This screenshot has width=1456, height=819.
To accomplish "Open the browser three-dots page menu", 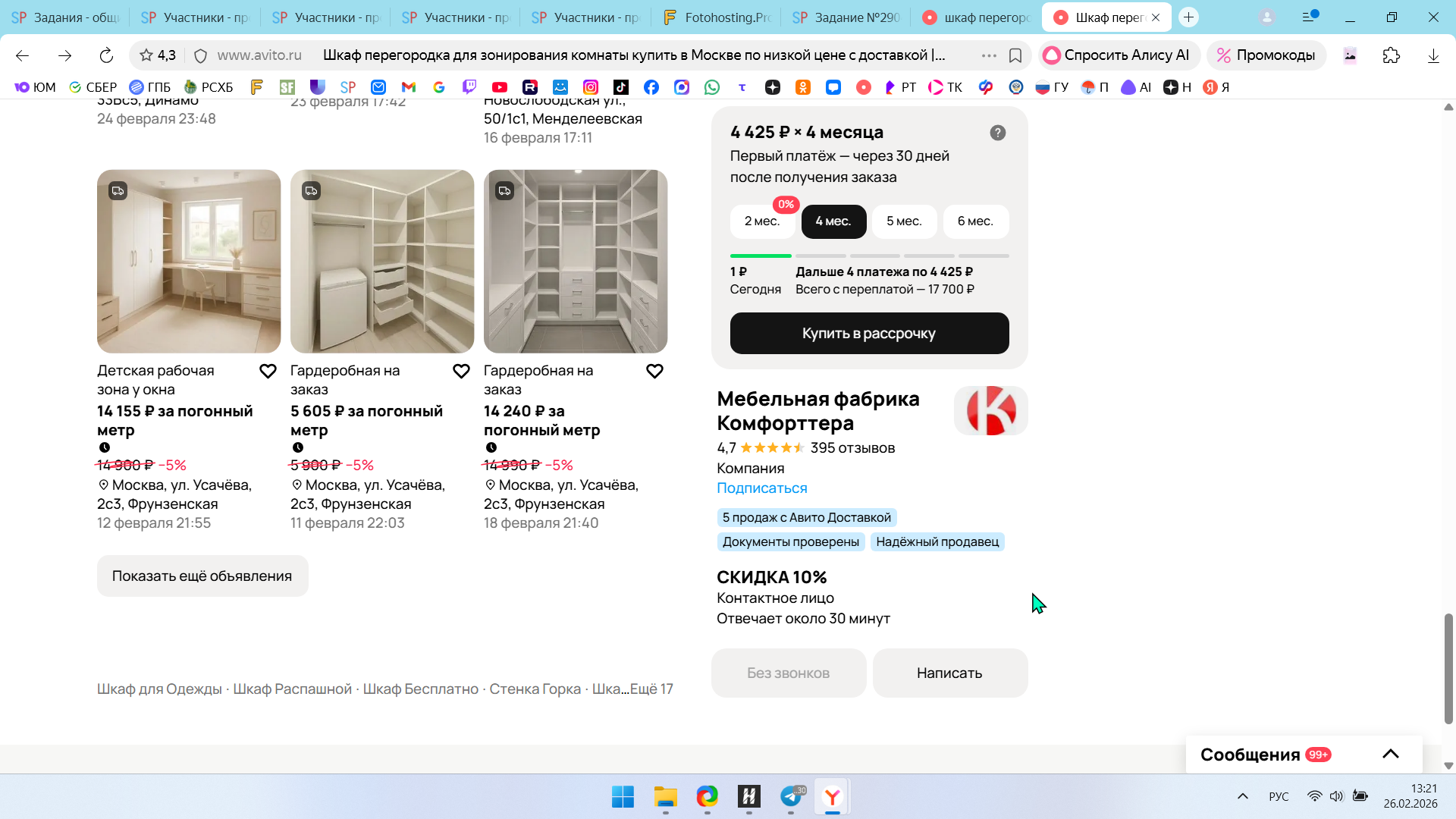I will coord(989,55).
